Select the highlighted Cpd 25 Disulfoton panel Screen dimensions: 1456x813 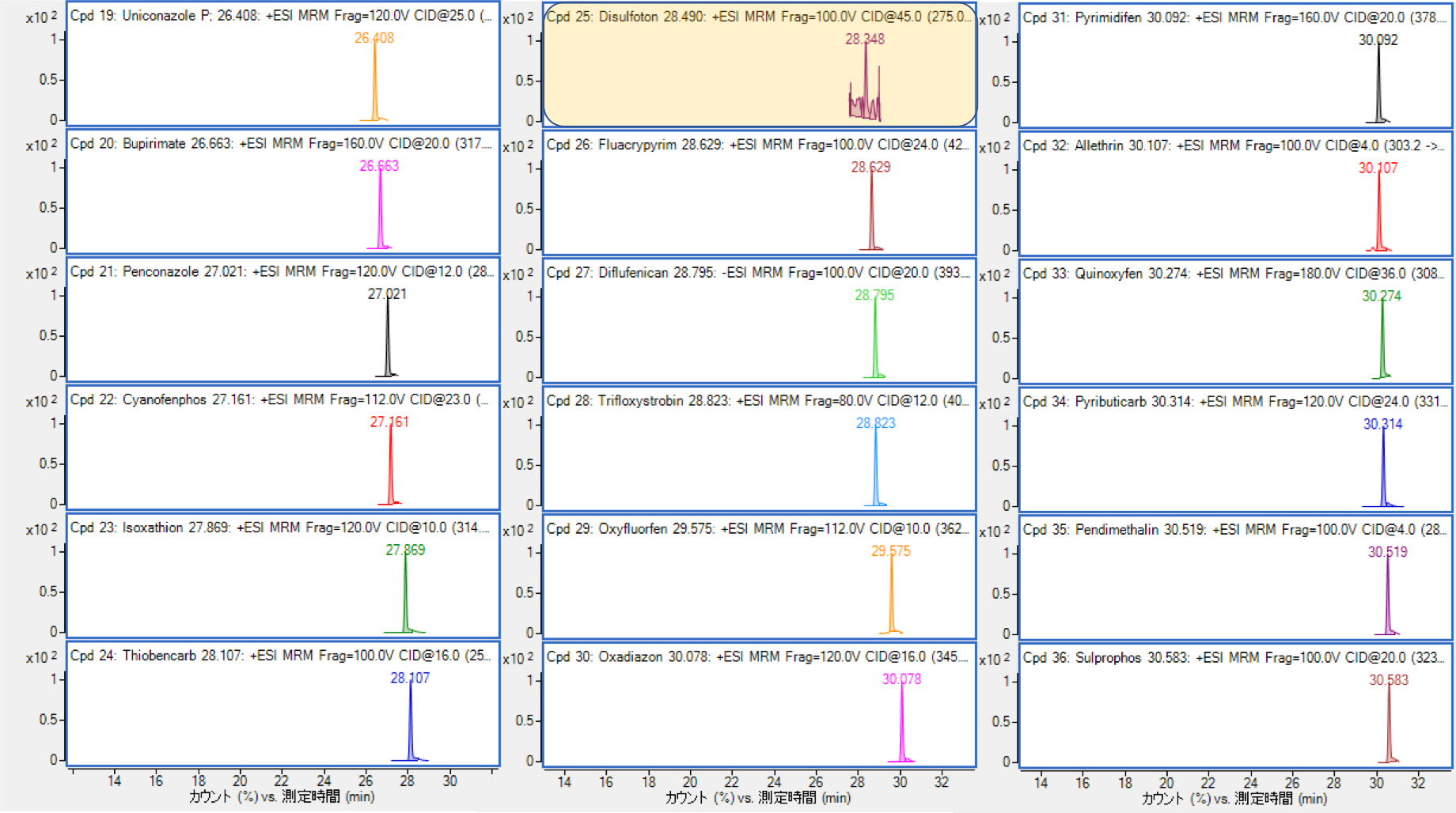[x=760, y=65]
